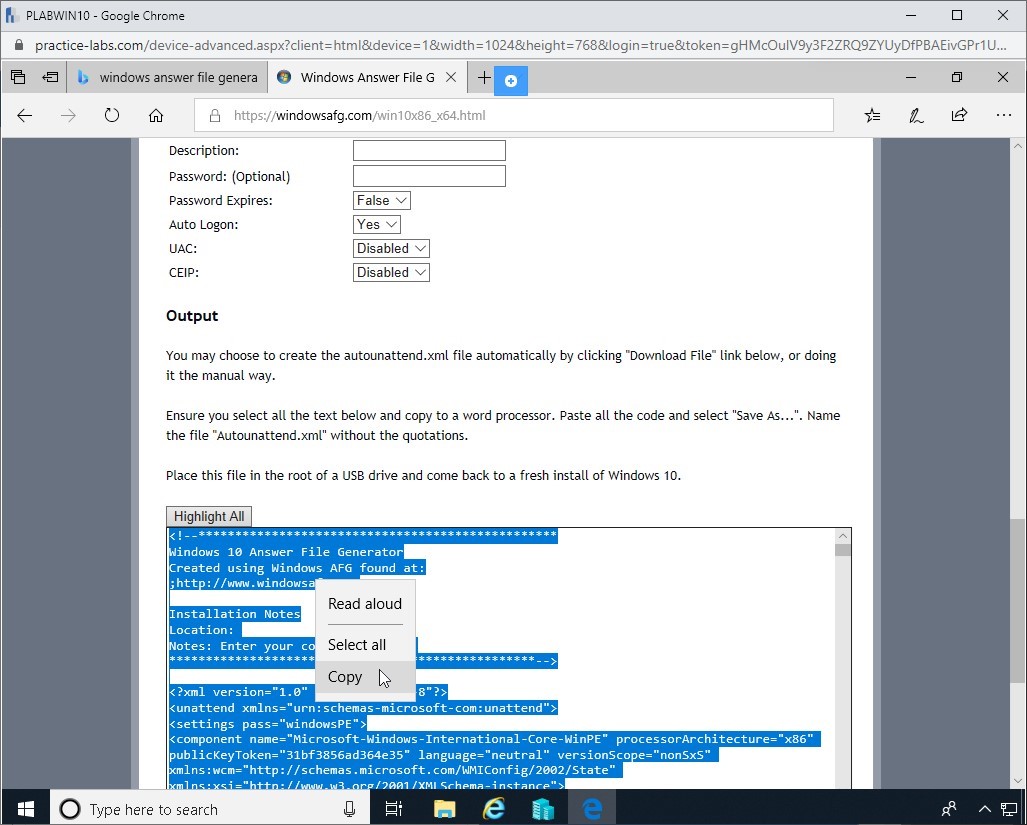Open Add notes pen tool in Edge
The width and height of the screenshot is (1027, 825).
coord(916,116)
